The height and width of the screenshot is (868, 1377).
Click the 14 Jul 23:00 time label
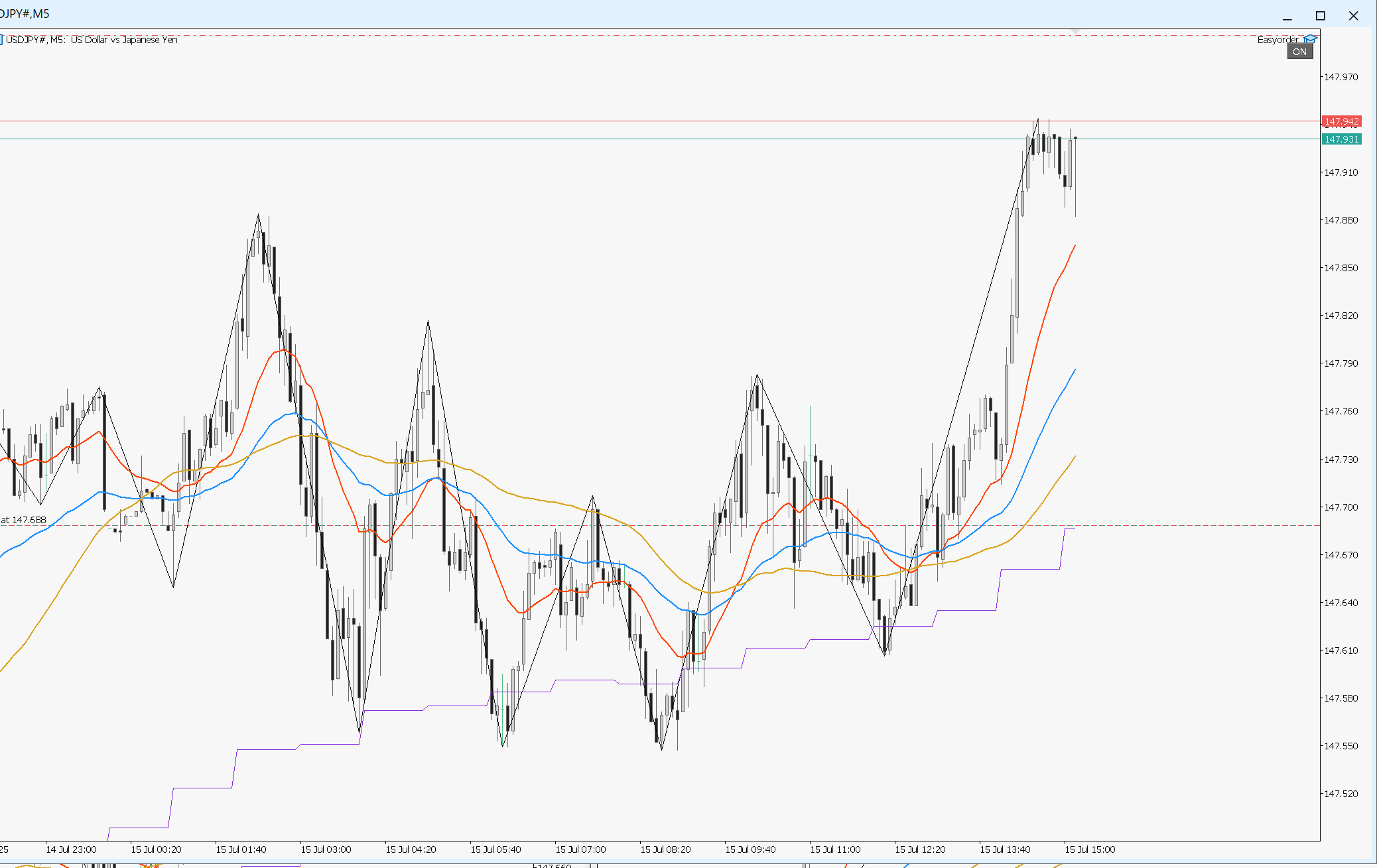pos(71,849)
